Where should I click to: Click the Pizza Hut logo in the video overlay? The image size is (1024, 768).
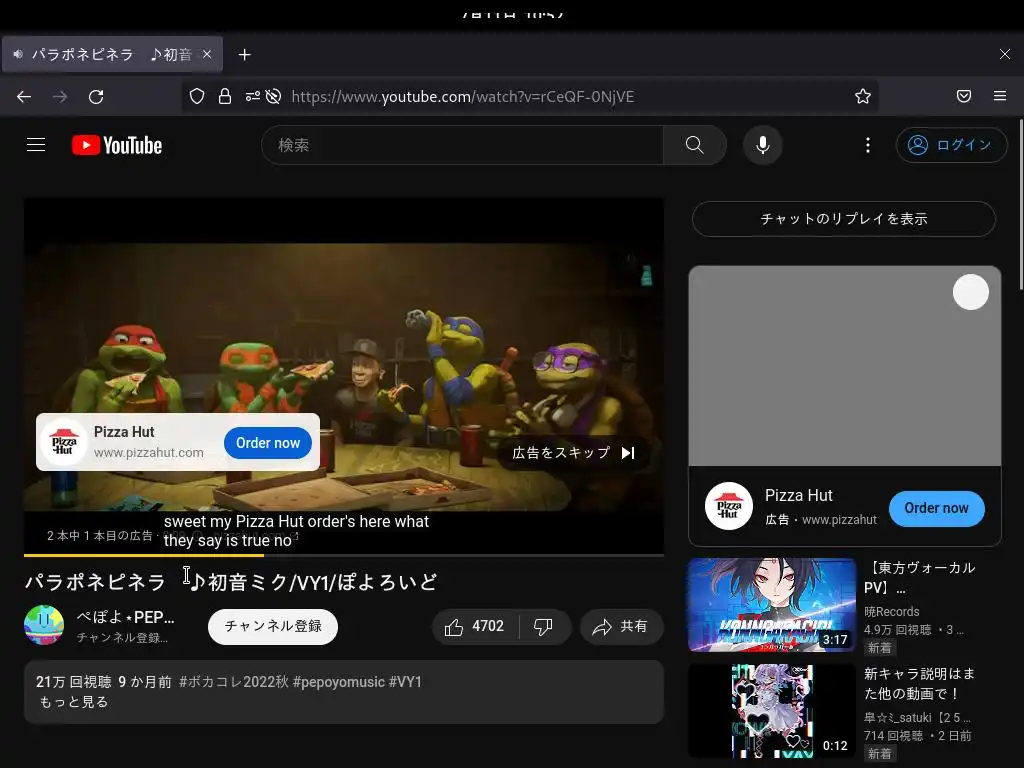(x=63, y=442)
